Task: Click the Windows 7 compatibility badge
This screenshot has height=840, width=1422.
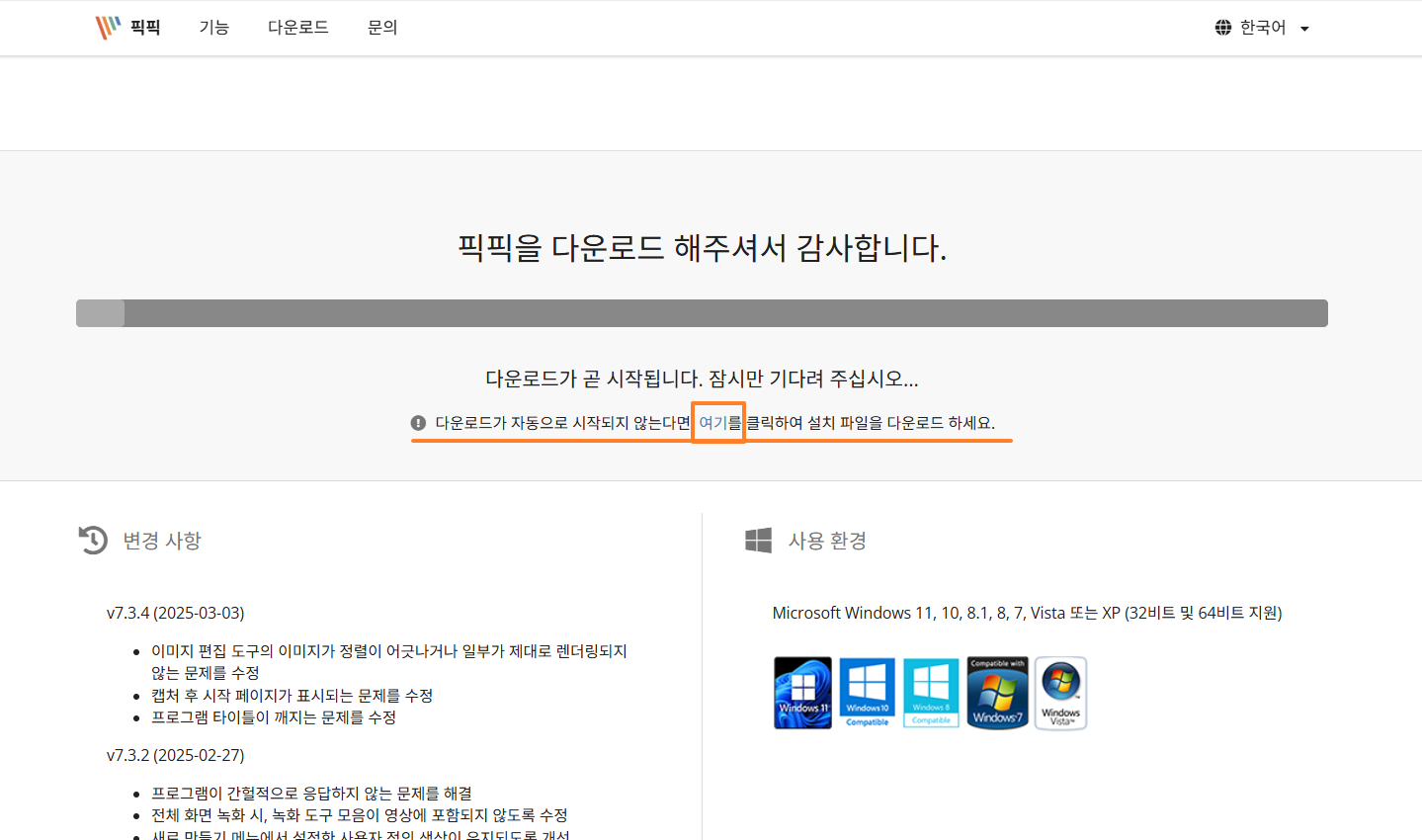Action: [x=997, y=693]
